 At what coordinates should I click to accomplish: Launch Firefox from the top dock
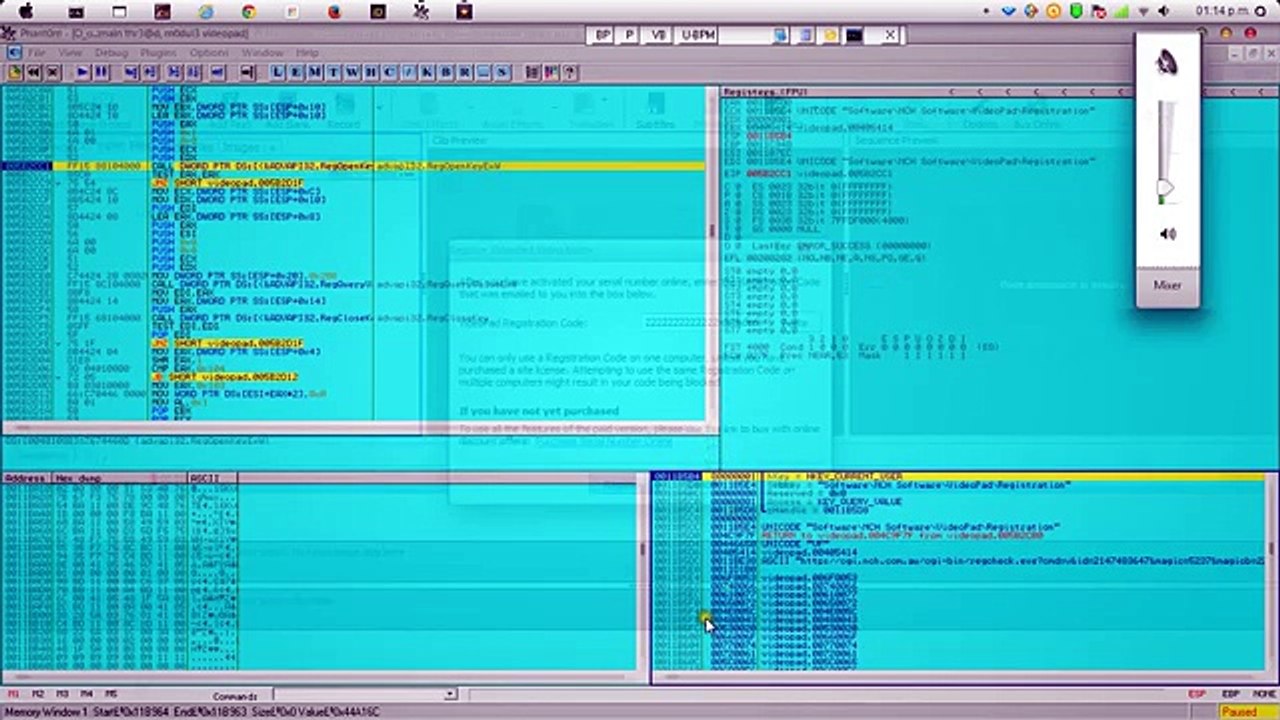pyautogui.click(x=335, y=12)
